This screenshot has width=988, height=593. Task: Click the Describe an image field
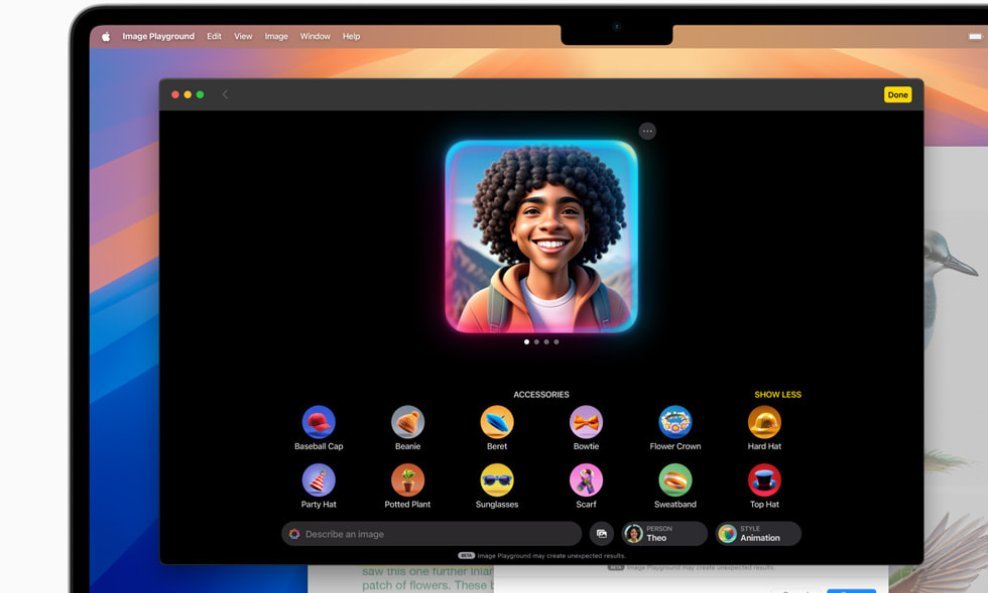click(x=432, y=534)
